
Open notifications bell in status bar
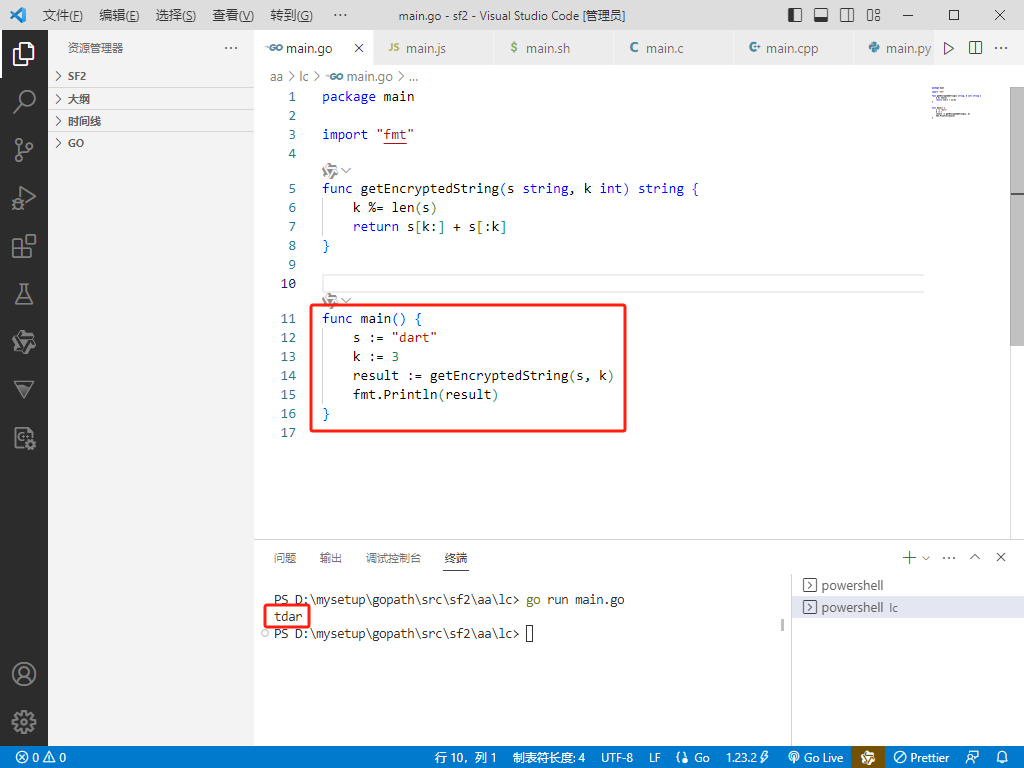[x=1002, y=758]
